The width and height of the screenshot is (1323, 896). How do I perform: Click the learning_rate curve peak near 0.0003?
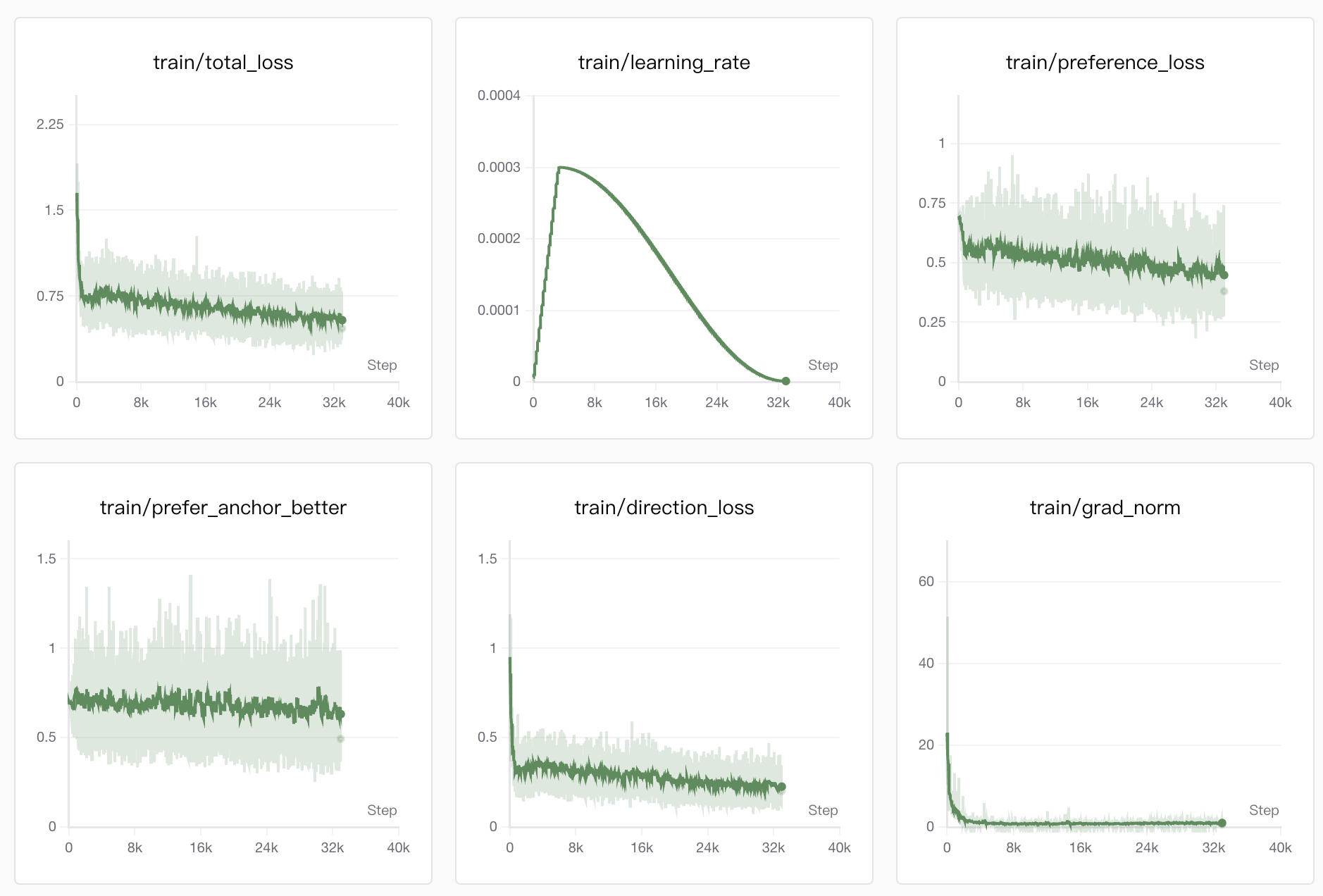[x=559, y=168]
